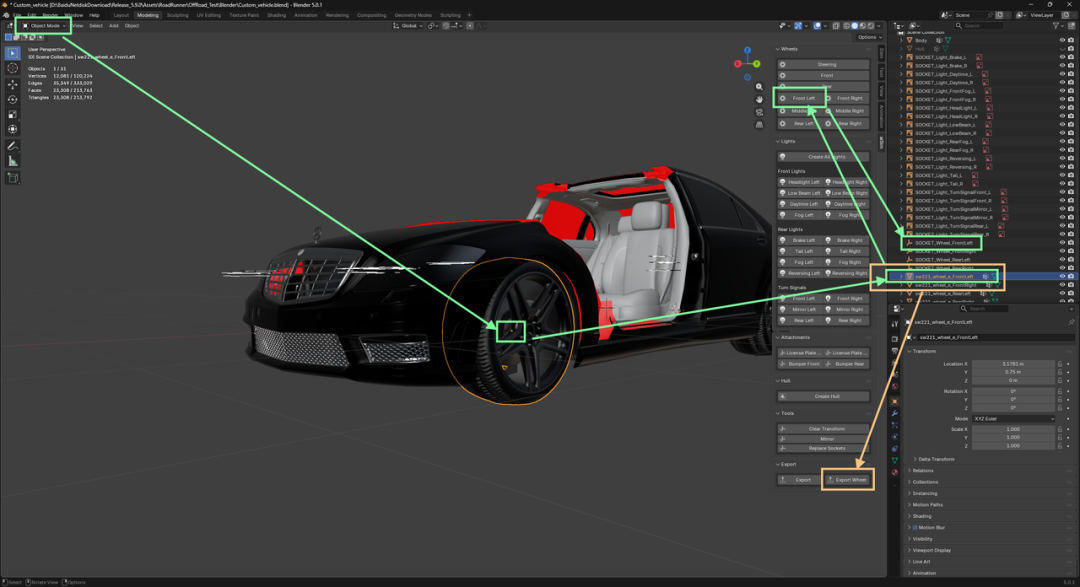Open Object properties tab (orange square)
The image size is (1080, 587).
pos(894,402)
